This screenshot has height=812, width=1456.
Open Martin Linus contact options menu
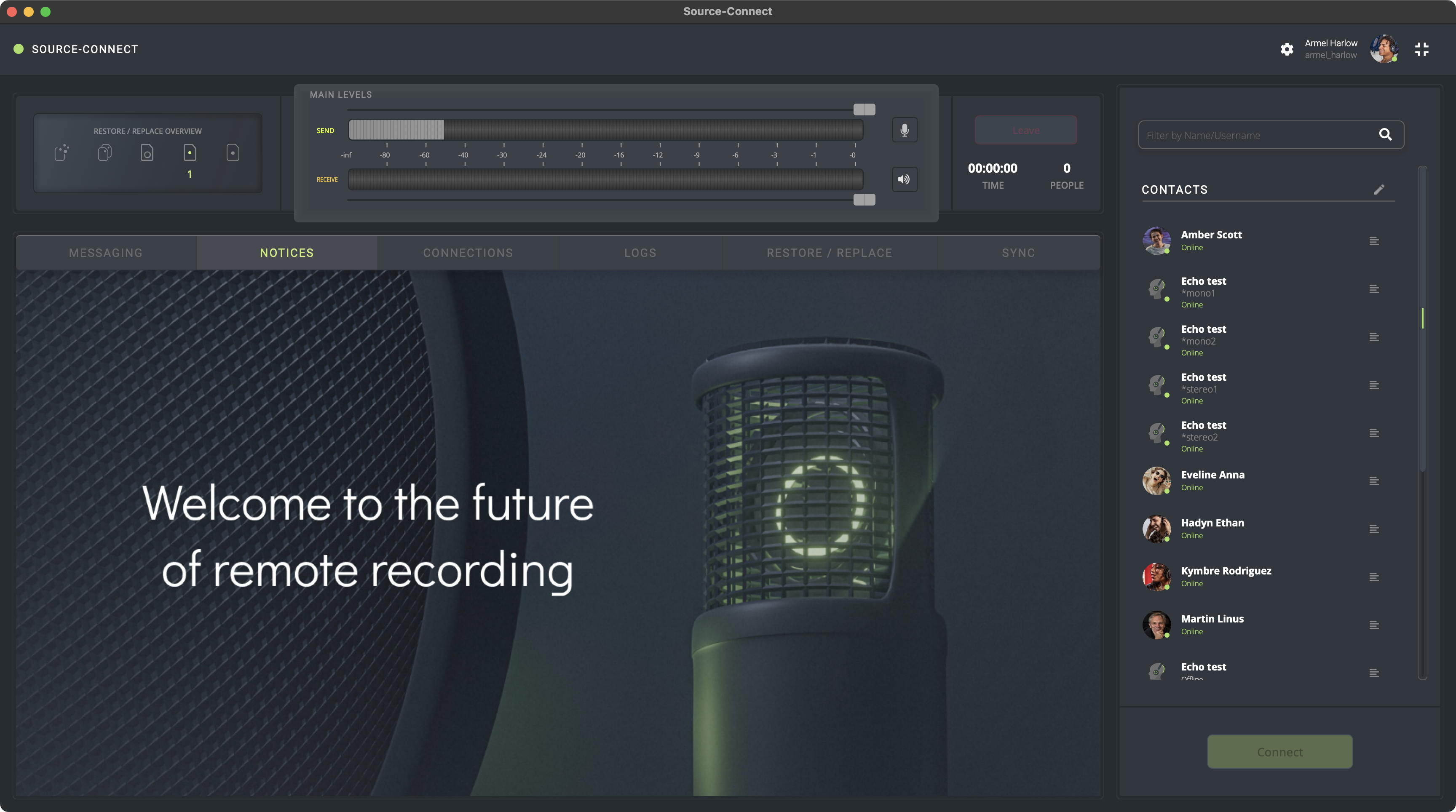tap(1374, 625)
